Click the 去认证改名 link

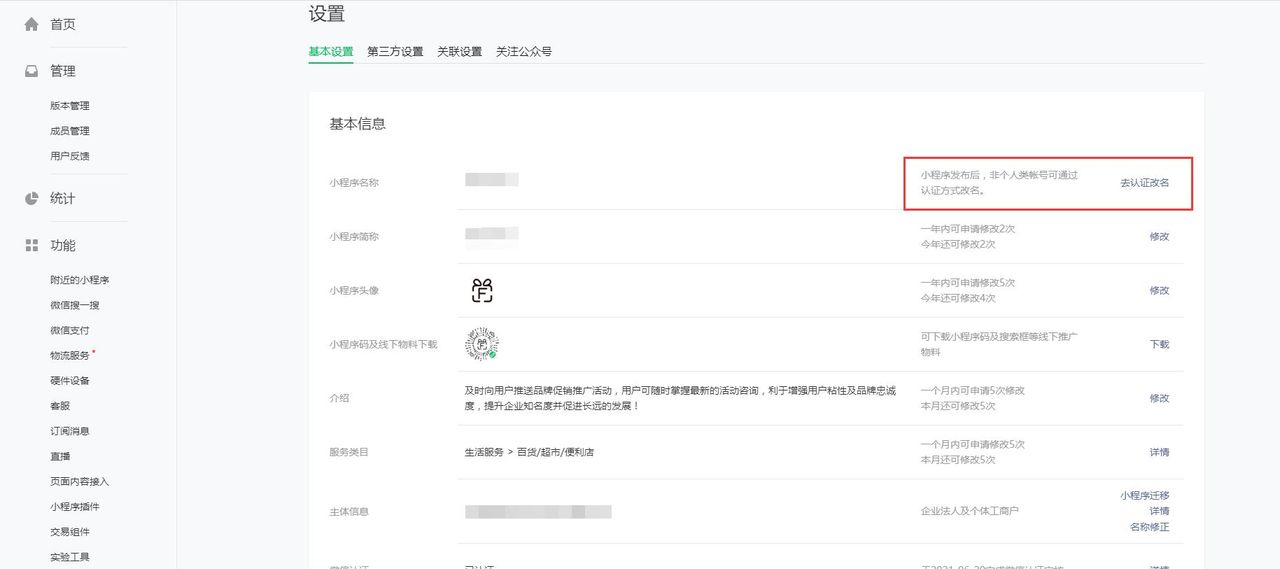(x=1145, y=183)
